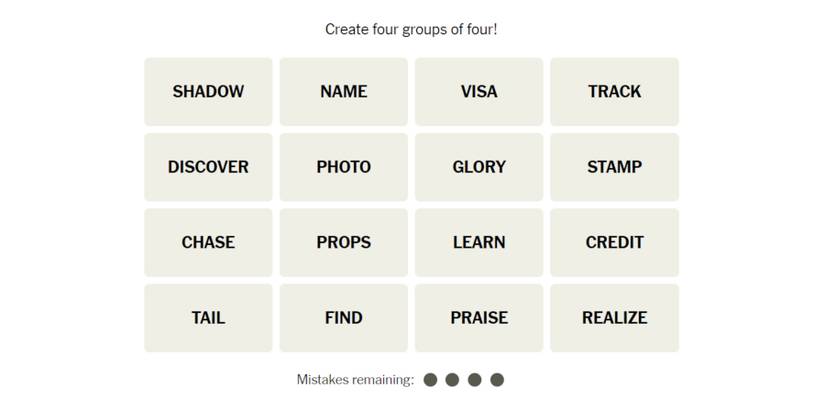Select the TRACK tile
This screenshot has height=413, width=825.
point(614,92)
